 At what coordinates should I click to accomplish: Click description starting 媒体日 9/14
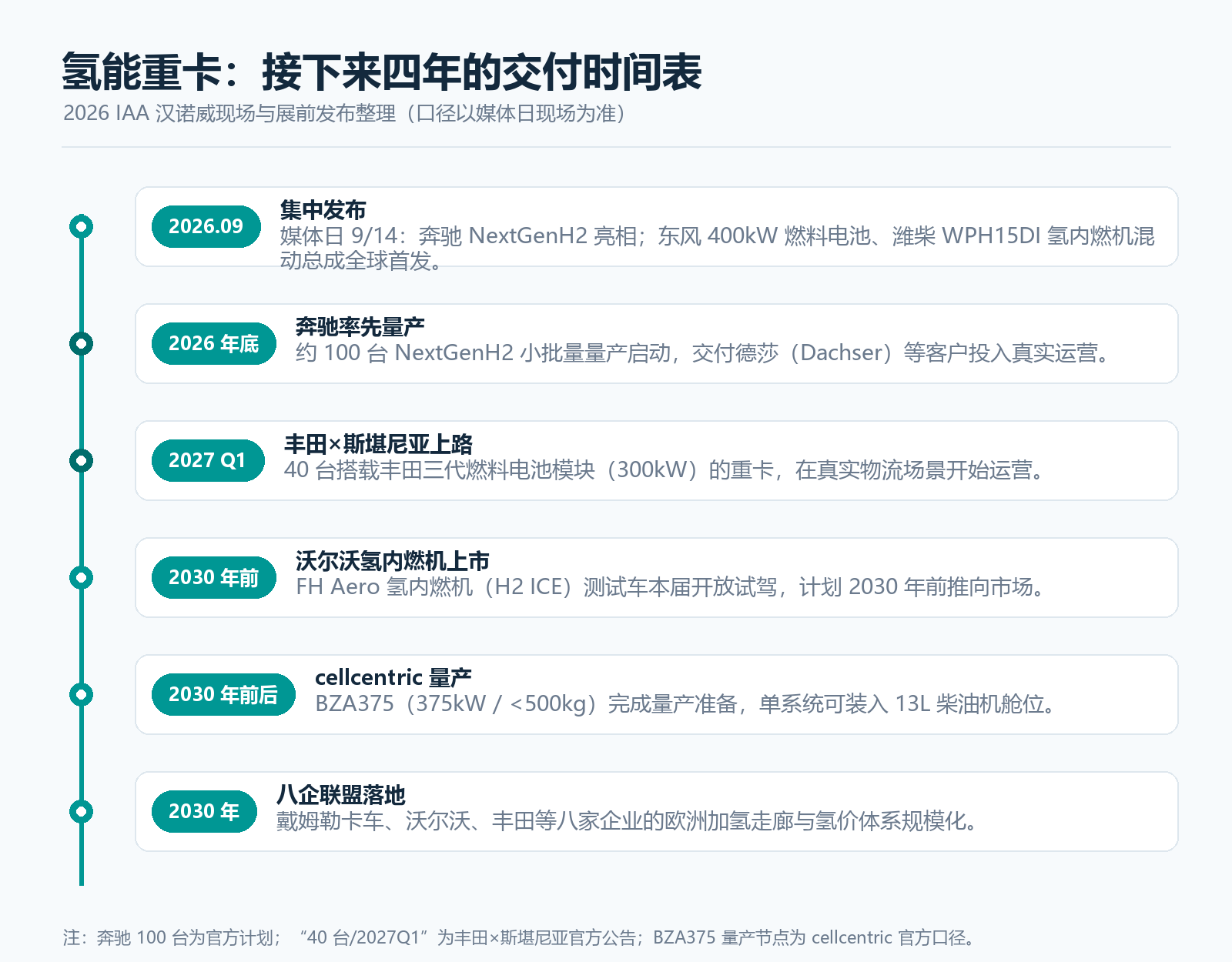pos(718,248)
